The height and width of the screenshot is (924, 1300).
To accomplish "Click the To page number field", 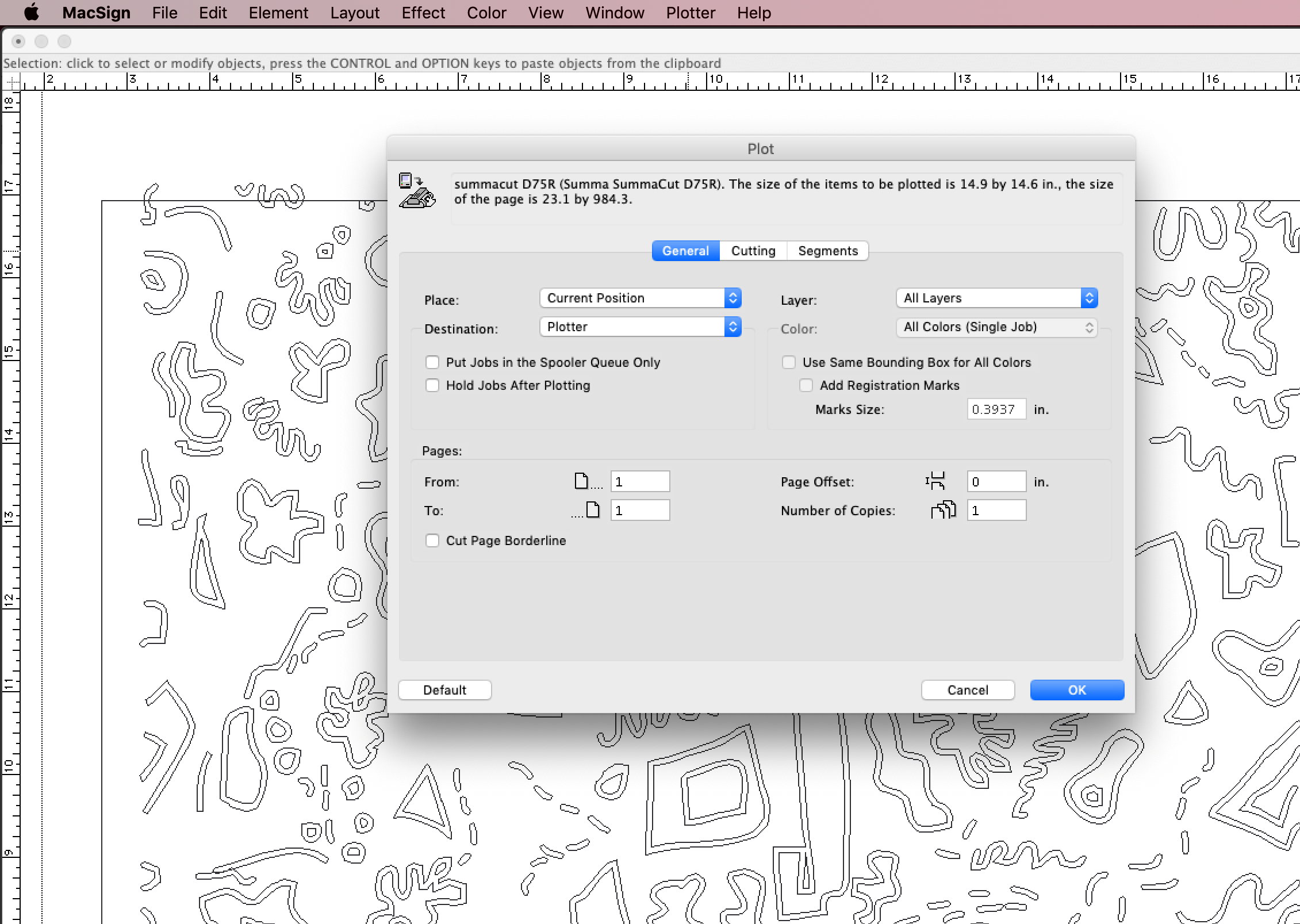I will (640, 510).
